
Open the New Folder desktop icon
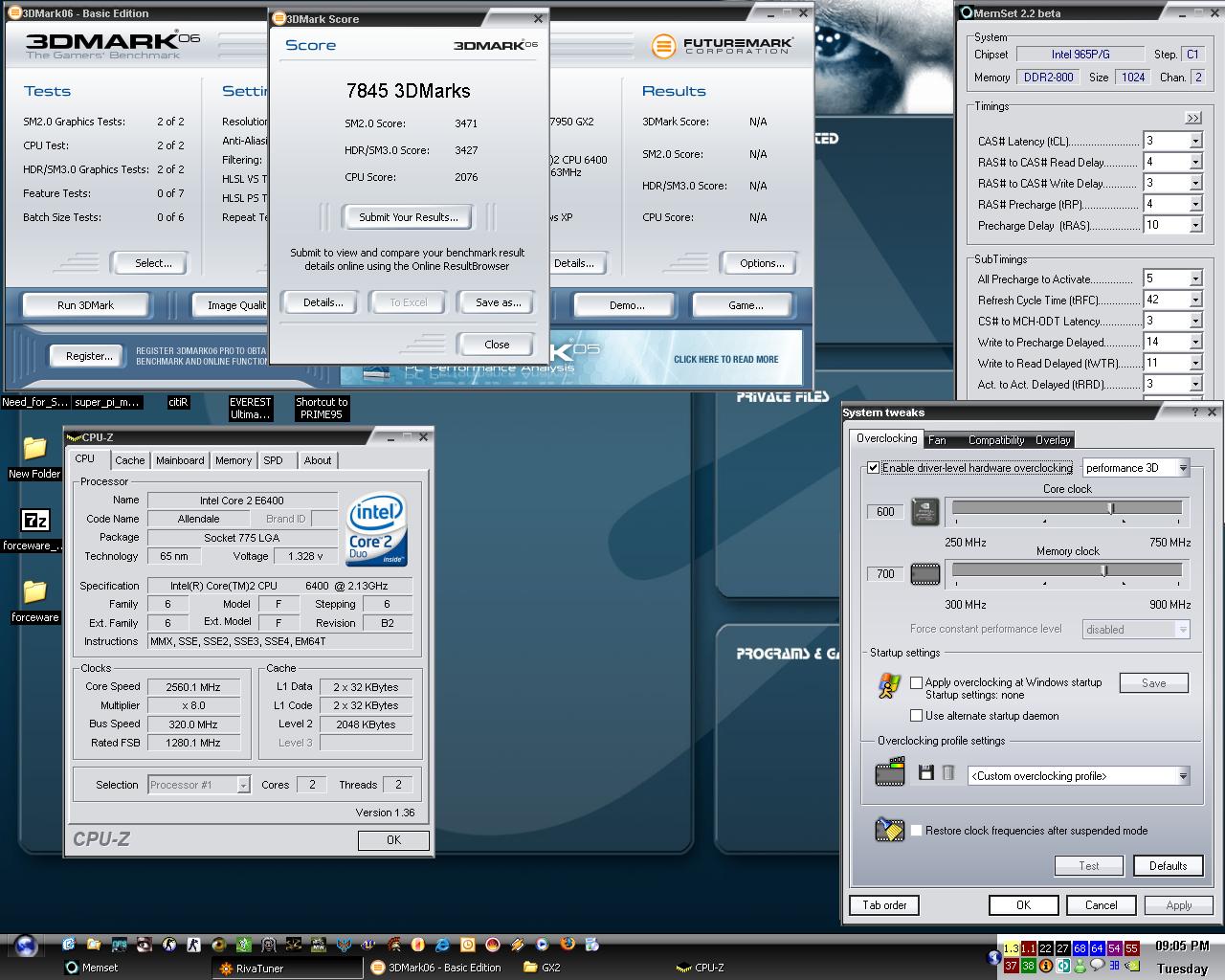click(34, 448)
